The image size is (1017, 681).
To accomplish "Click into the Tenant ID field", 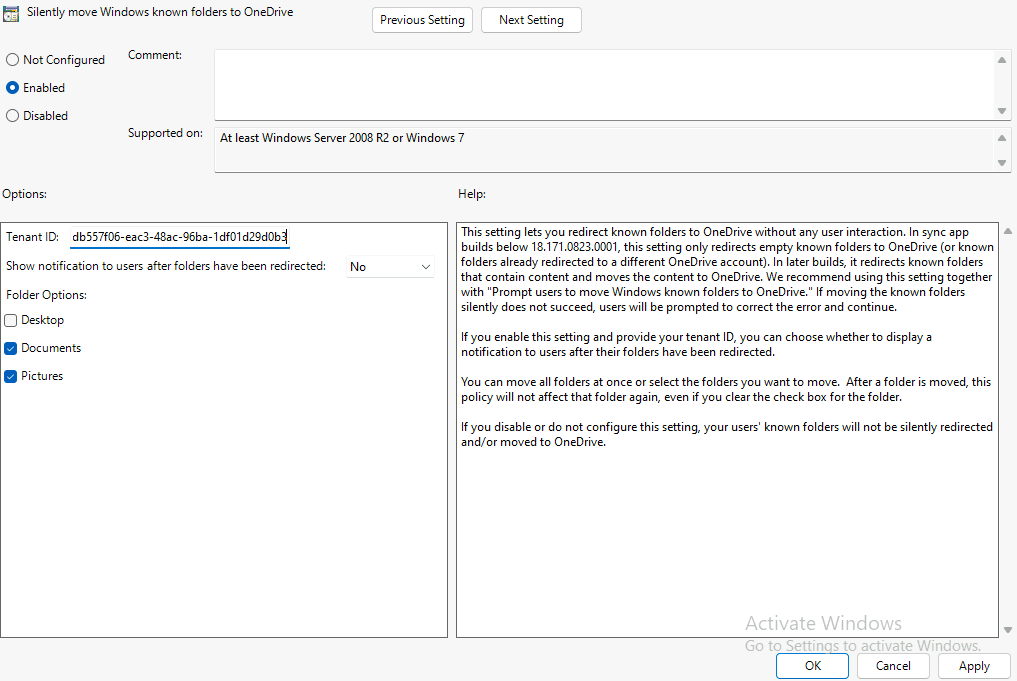I will pyautogui.click(x=180, y=237).
